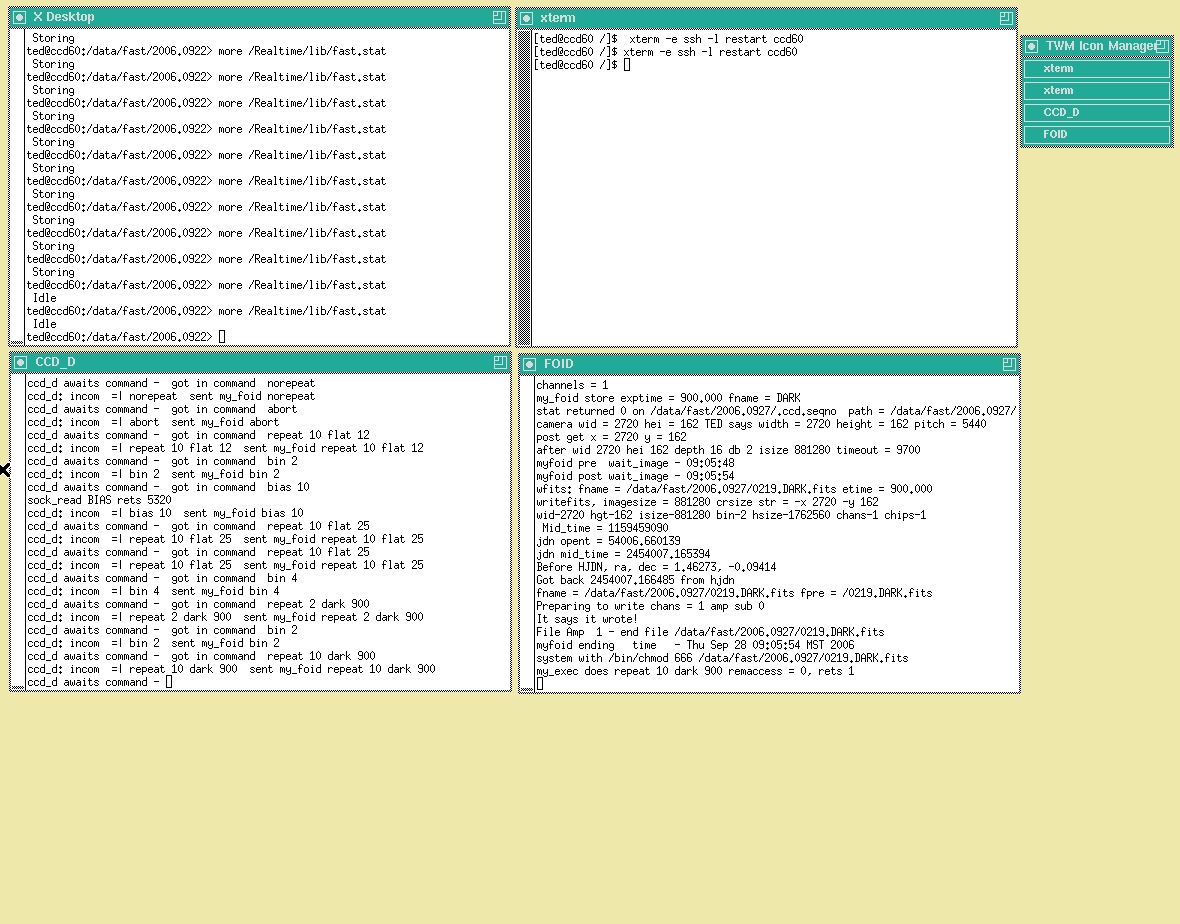
Task: Click the xterm window's left scrollbar
Action: click(x=524, y=188)
